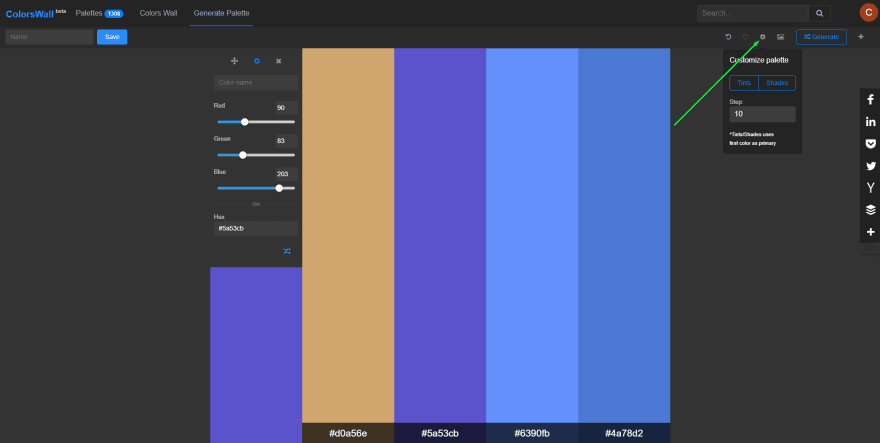The height and width of the screenshot is (443, 880).
Task: Save to Pocket icon
Action: click(870, 144)
